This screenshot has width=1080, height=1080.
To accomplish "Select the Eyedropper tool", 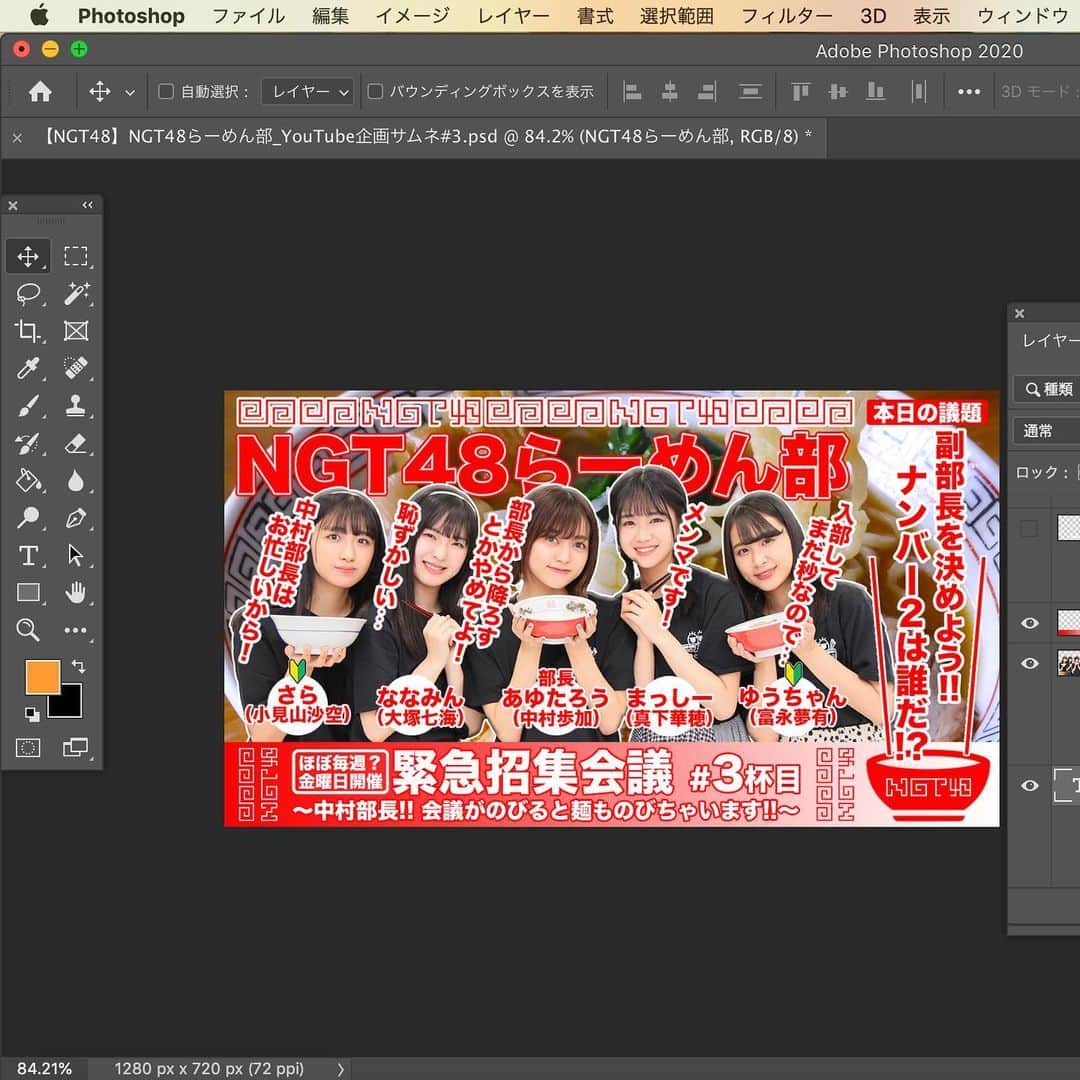I will (x=28, y=368).
